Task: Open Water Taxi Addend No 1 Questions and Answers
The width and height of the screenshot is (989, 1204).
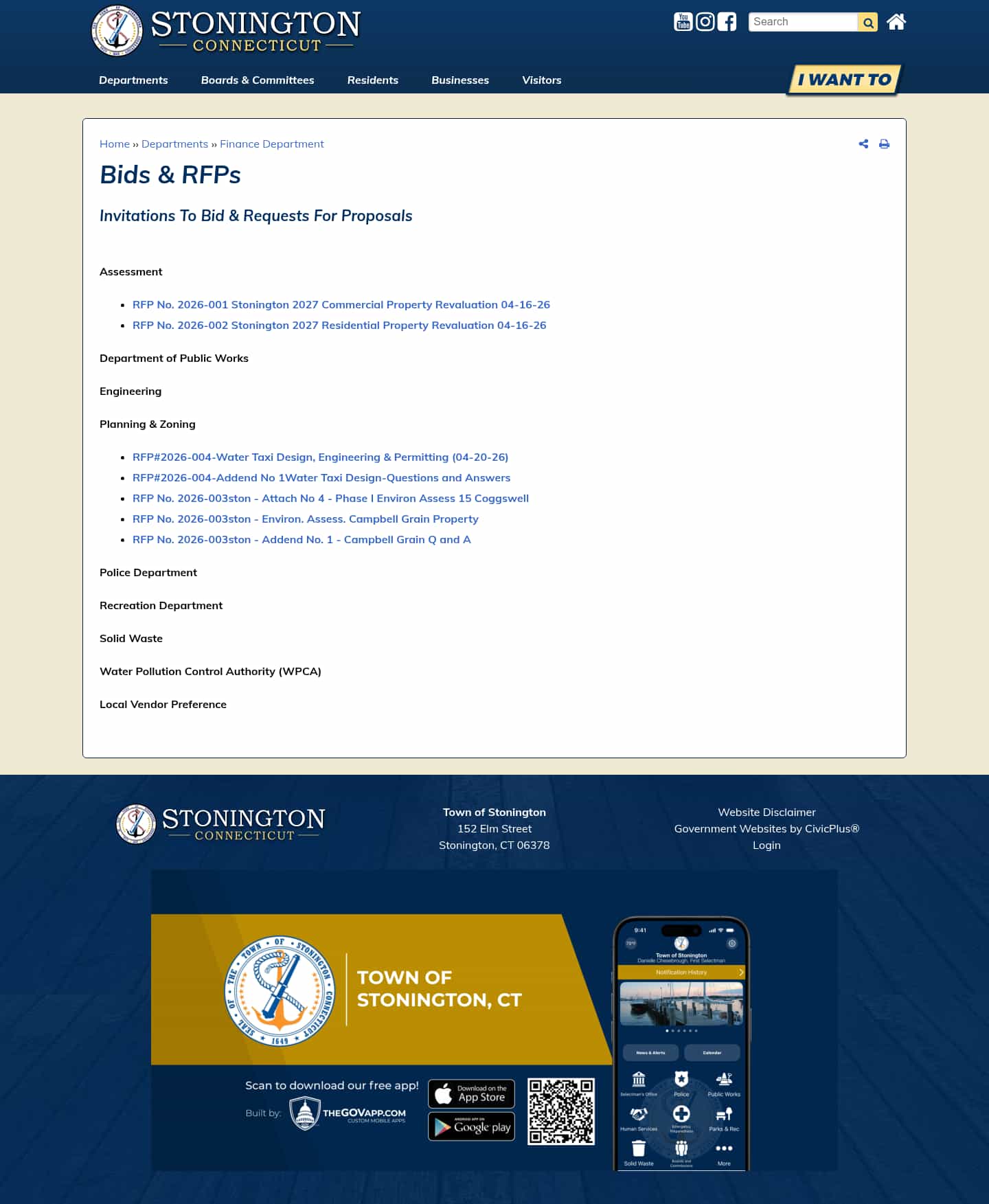Action: coord(321,477)
